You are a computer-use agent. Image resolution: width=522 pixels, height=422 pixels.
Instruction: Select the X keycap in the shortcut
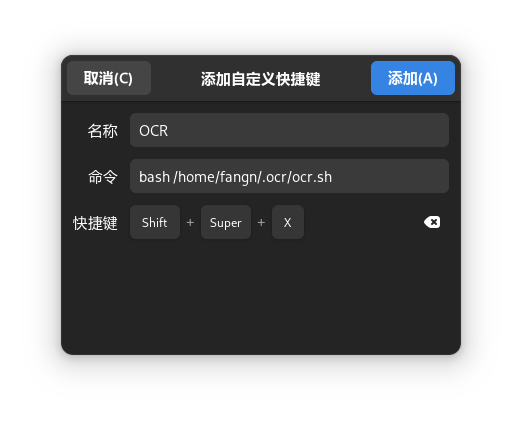(x=288, y=222)
